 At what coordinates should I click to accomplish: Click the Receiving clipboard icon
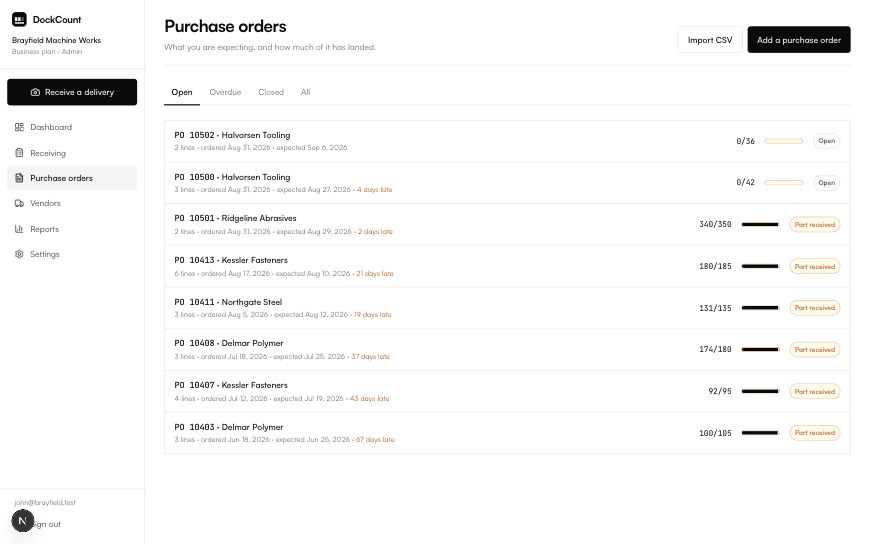point(19,153)
